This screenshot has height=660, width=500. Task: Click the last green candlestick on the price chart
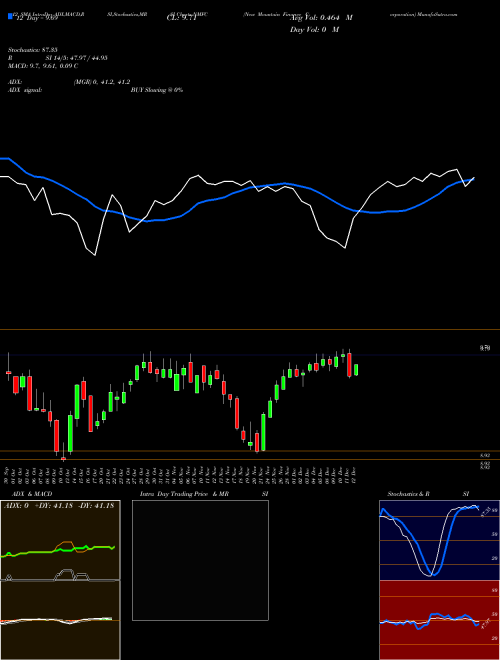tap(356, 370)
